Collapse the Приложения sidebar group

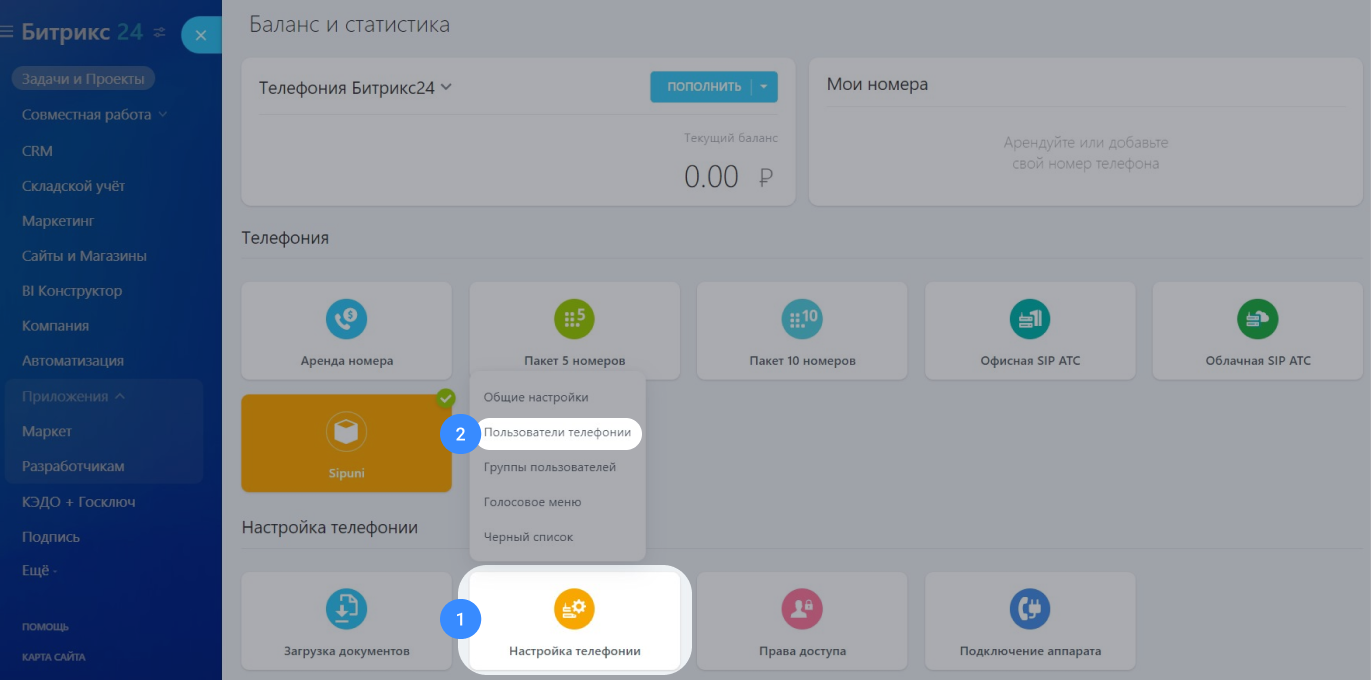click(x=74, y=396)
